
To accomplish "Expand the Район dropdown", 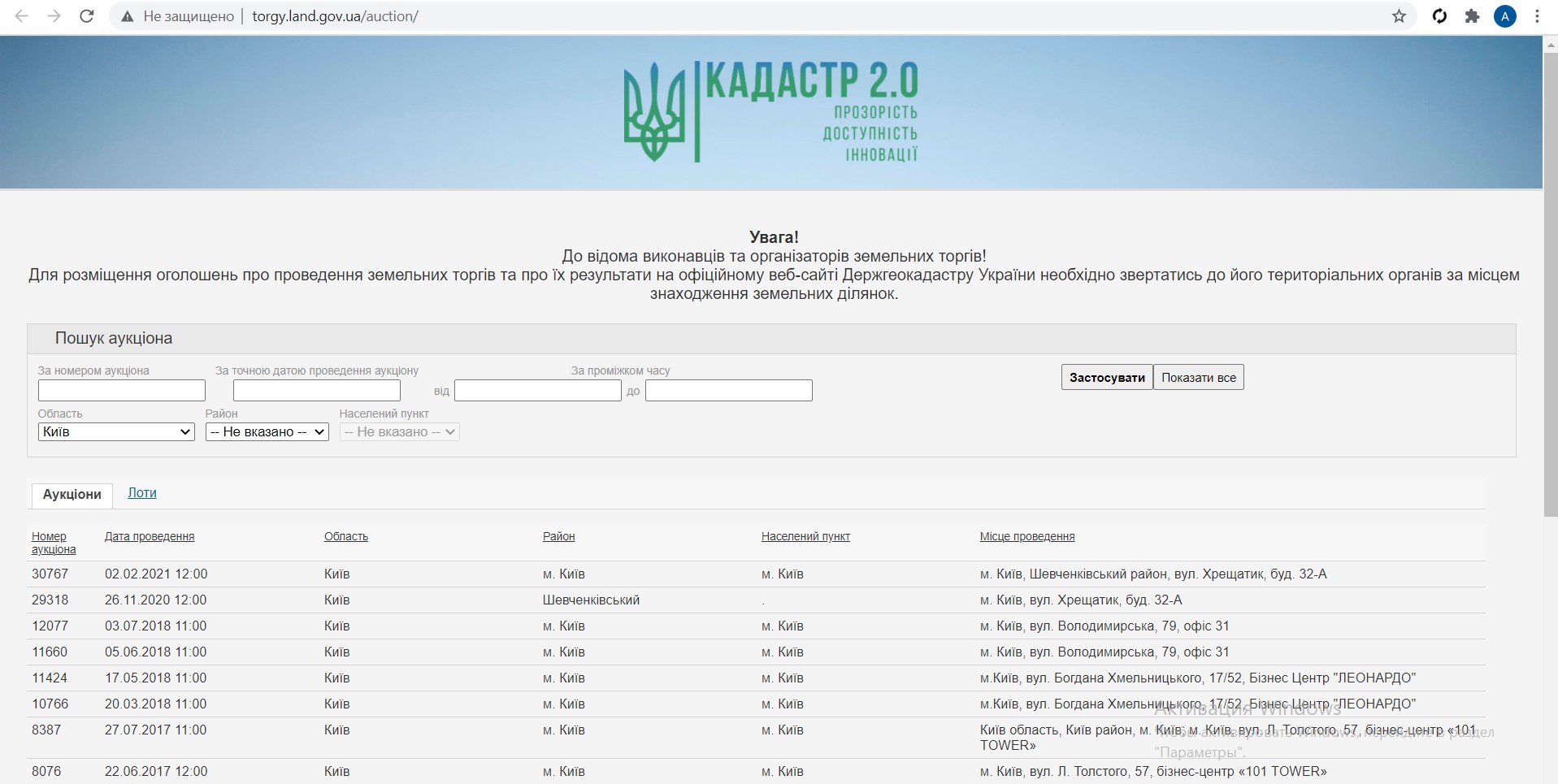I will (x=267, y=432).
